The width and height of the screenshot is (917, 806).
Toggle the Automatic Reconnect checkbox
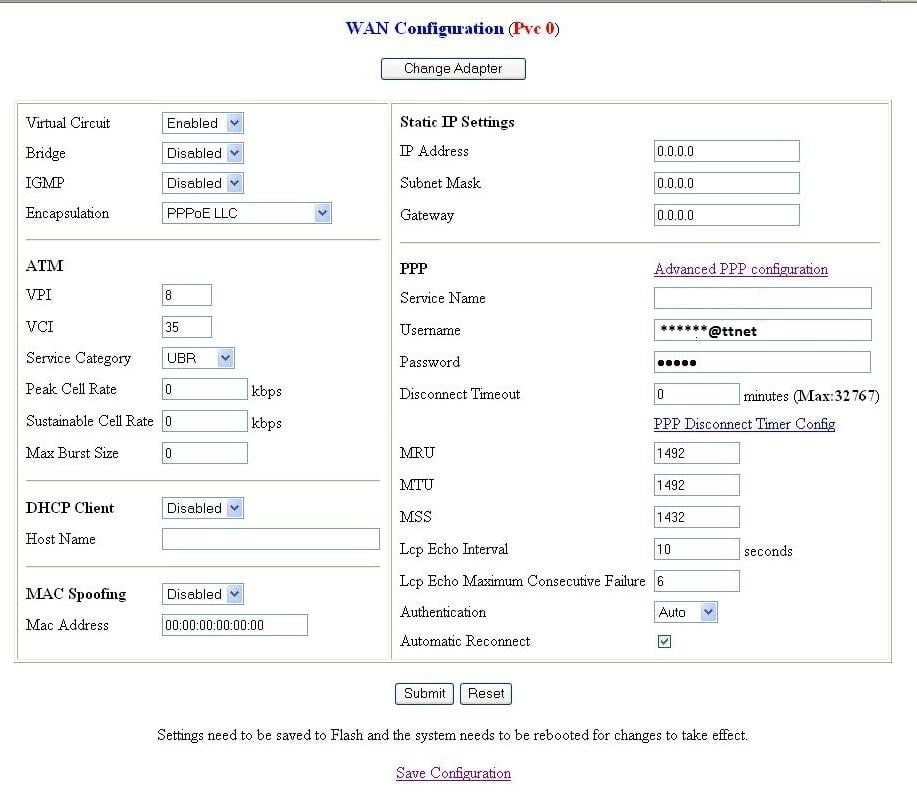(664, 640)
